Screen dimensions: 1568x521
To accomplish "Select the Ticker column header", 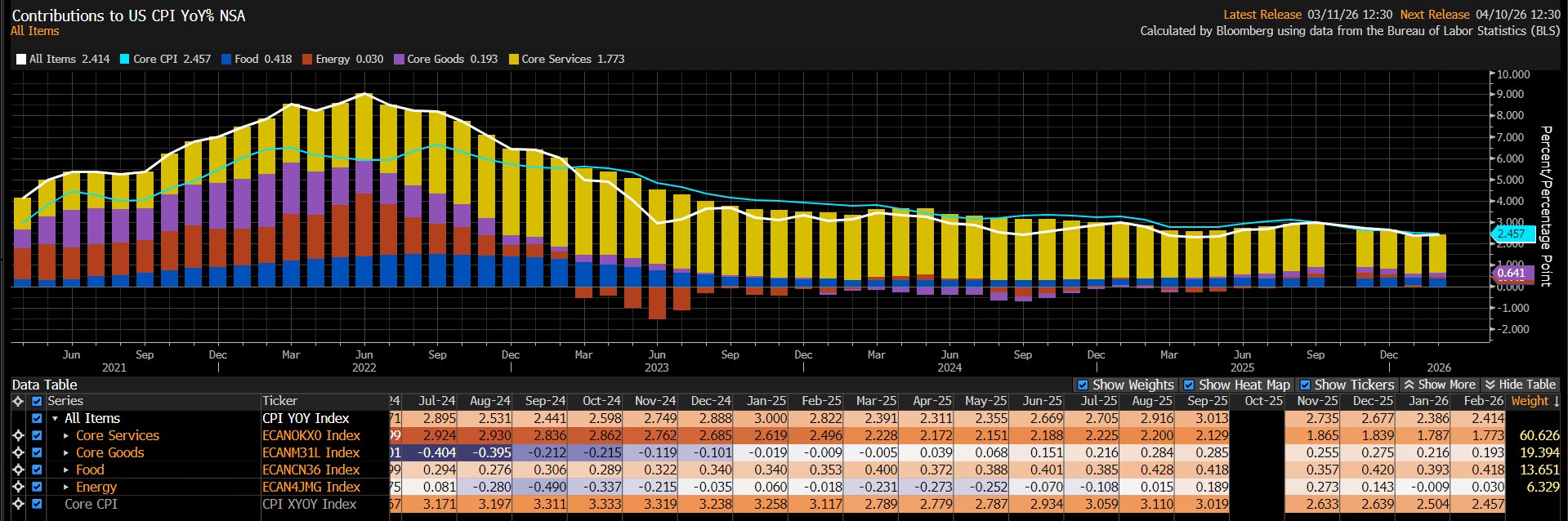I will click(x=279, y=401).
